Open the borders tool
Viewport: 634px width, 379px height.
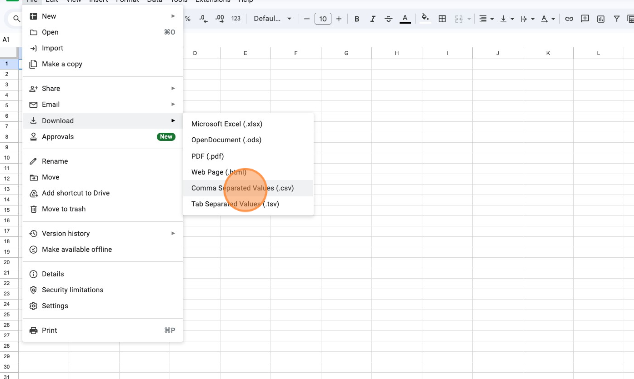click(x=442, y=19)
